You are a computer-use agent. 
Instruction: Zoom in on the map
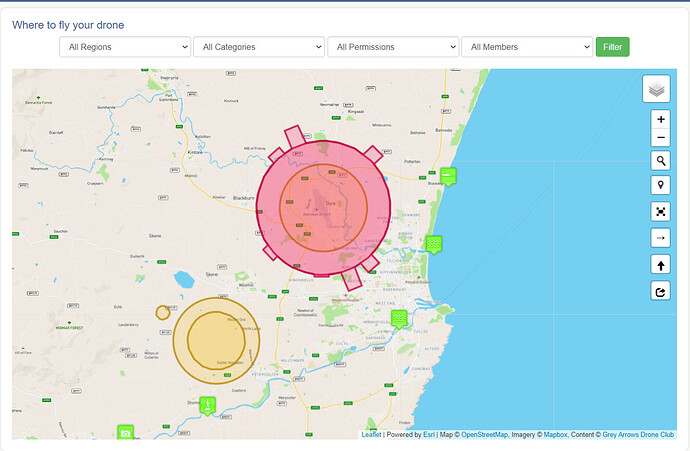click(660, 119)
